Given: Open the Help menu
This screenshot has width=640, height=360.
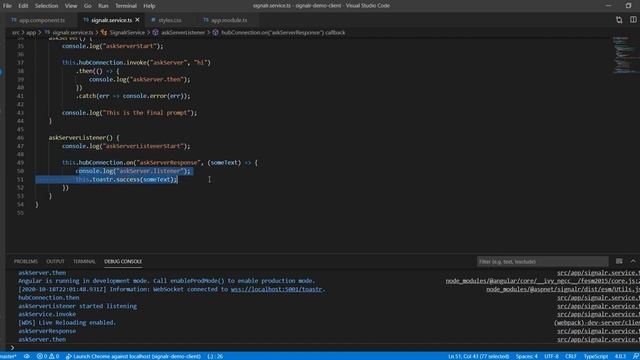Looking at the screenshot, I should [x=149, y=6].
